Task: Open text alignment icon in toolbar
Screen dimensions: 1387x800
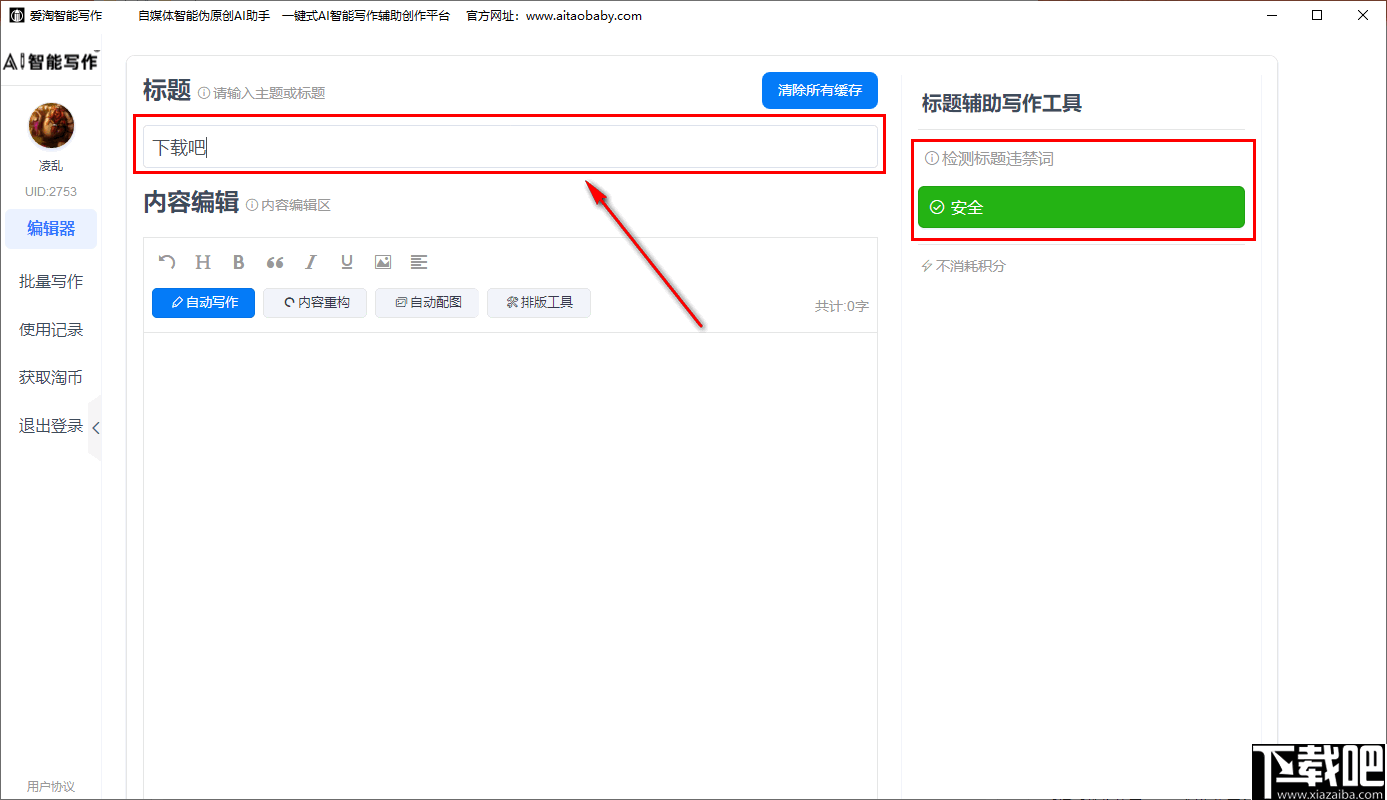Action: click(x=419, y=262)
